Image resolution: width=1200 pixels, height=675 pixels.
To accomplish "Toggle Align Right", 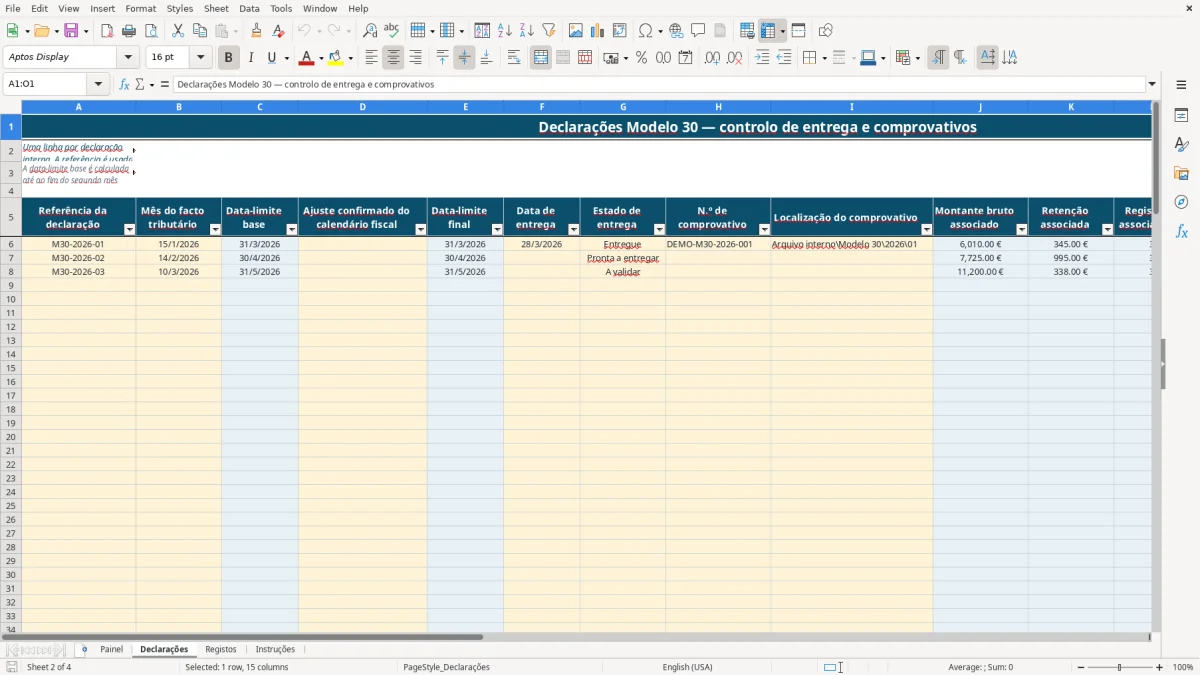I will pyautogui.click(x=416, y=58).
